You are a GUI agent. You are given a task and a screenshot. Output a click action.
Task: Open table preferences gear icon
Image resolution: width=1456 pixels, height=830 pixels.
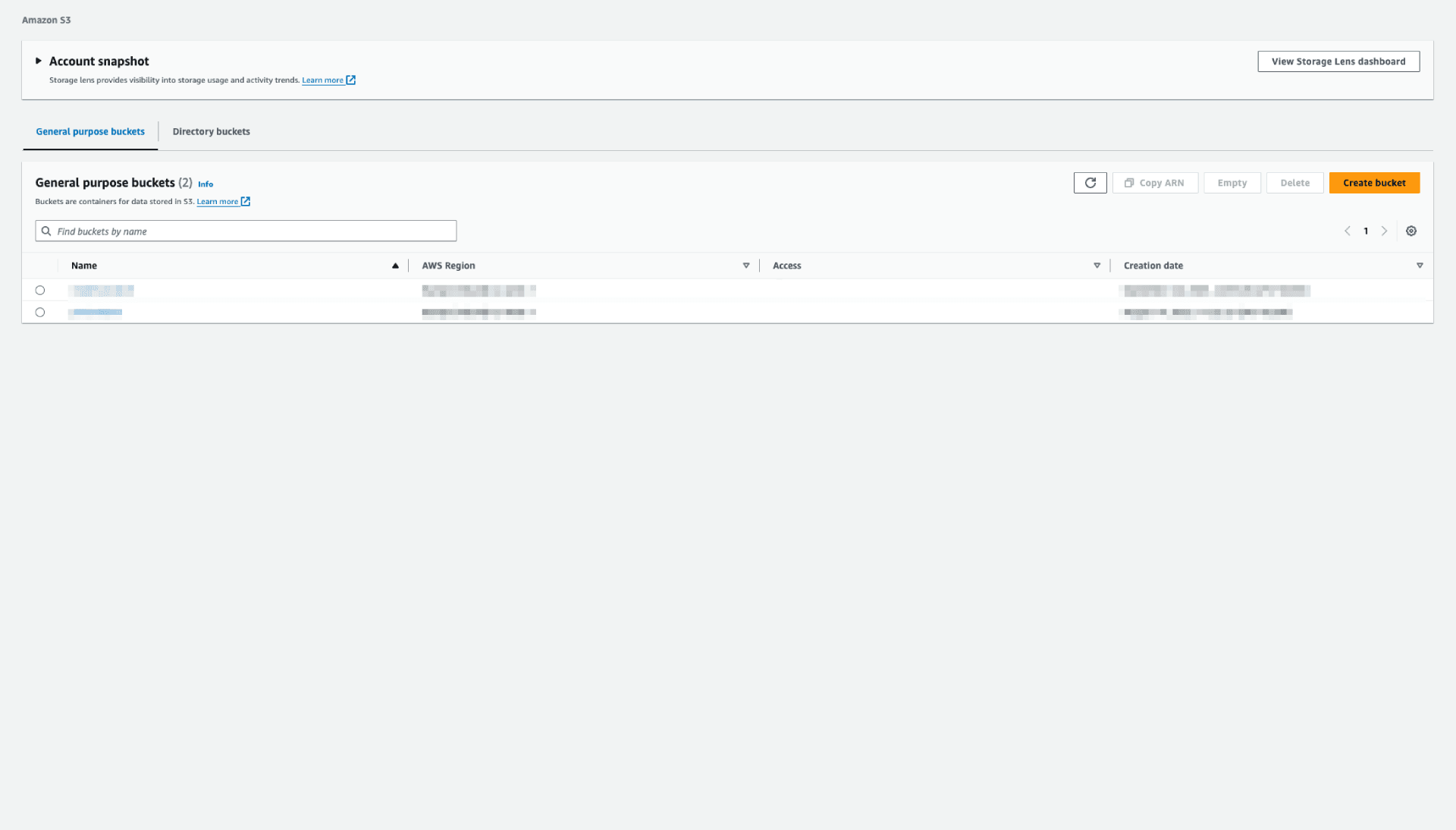tap(1410, 231)
